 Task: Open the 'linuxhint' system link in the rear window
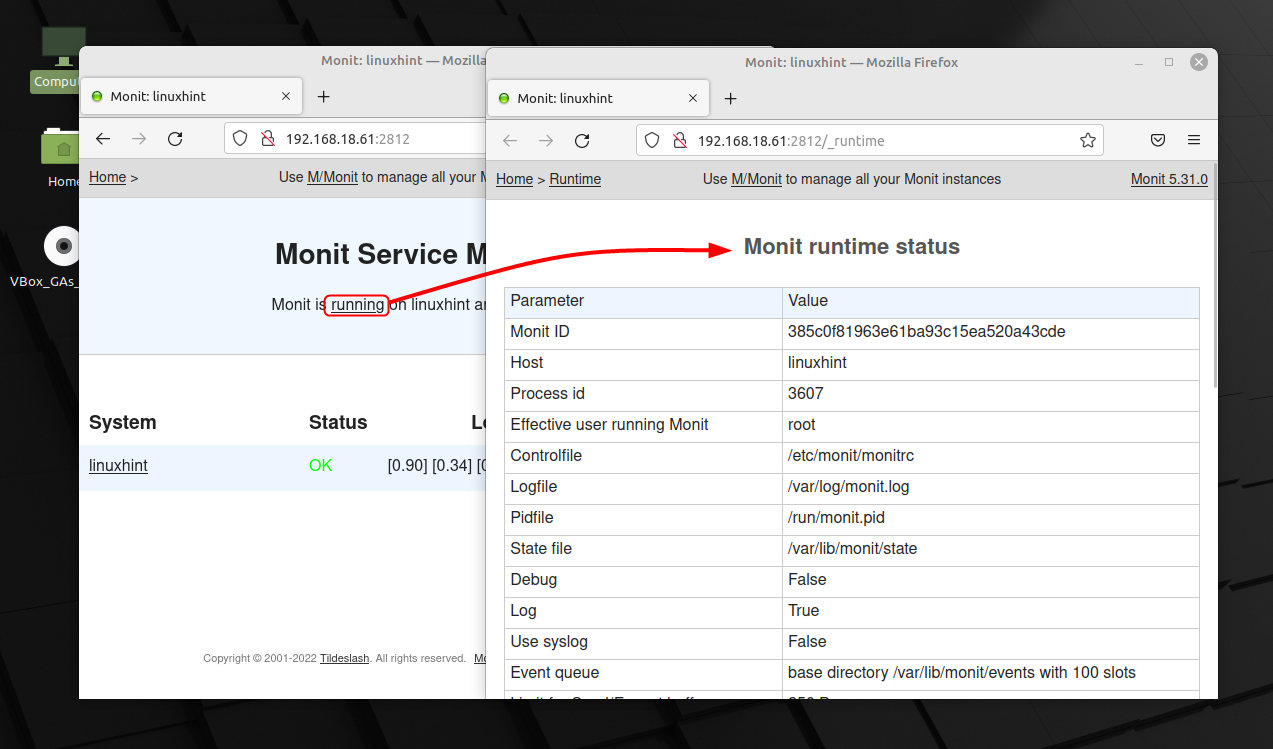tap(118, 465)
